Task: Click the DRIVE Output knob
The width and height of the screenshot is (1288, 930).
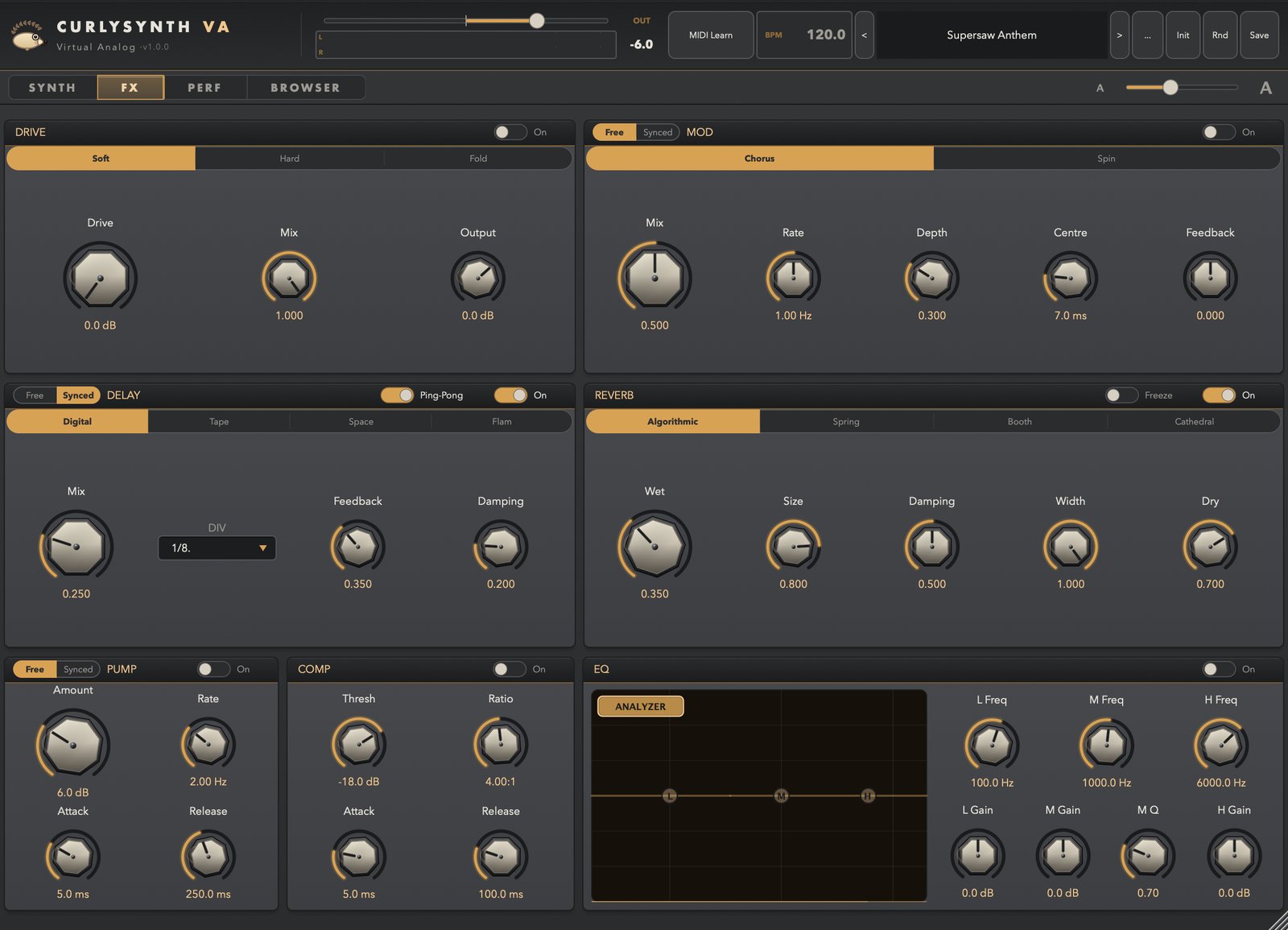Action: click(477, 278)
